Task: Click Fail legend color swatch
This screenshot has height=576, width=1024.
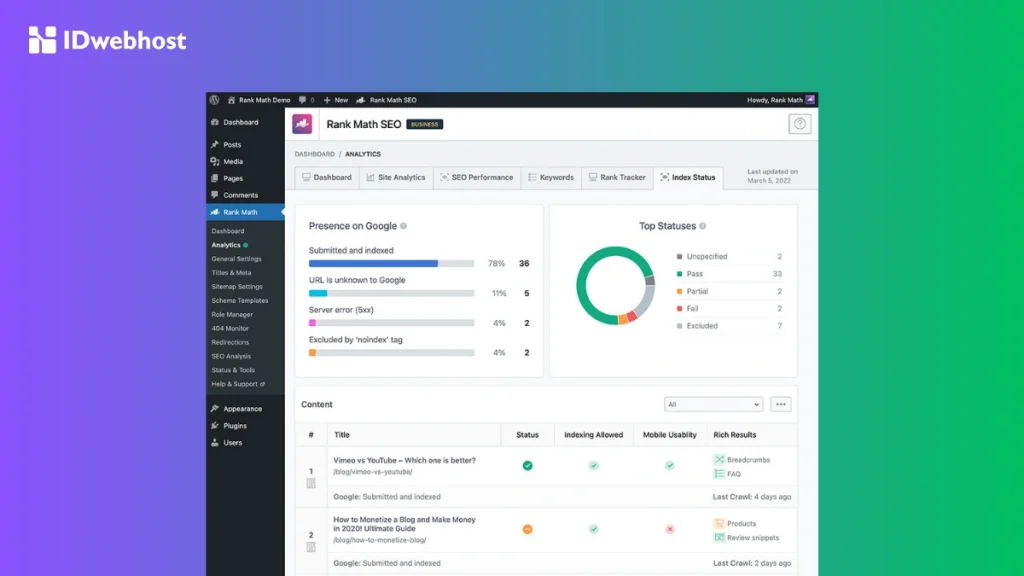Action: 679,309
